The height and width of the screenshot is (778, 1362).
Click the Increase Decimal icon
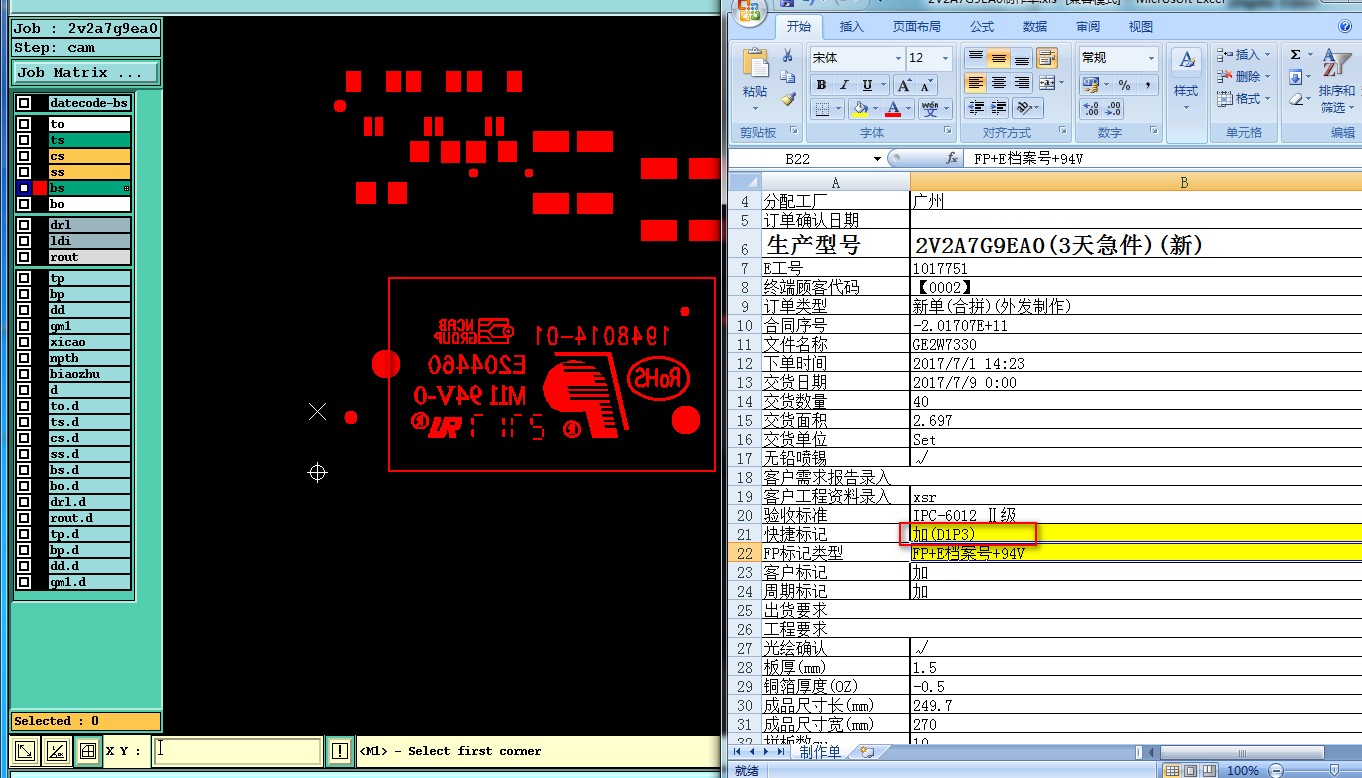coord(1091,108)
